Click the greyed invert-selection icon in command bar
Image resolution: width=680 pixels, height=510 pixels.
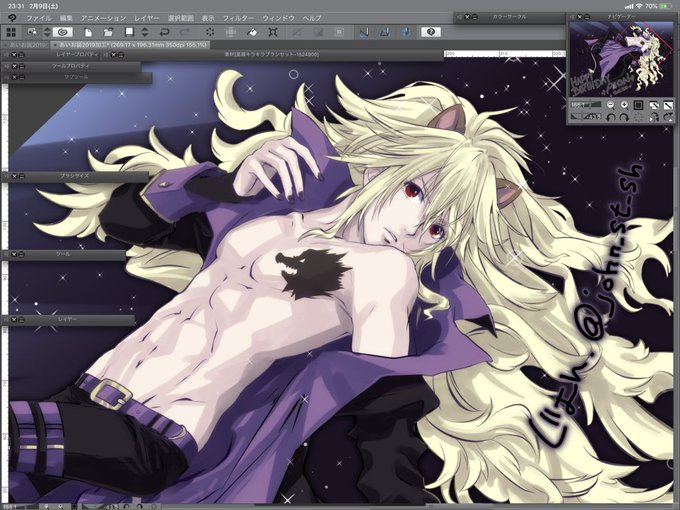coord(318,32)
